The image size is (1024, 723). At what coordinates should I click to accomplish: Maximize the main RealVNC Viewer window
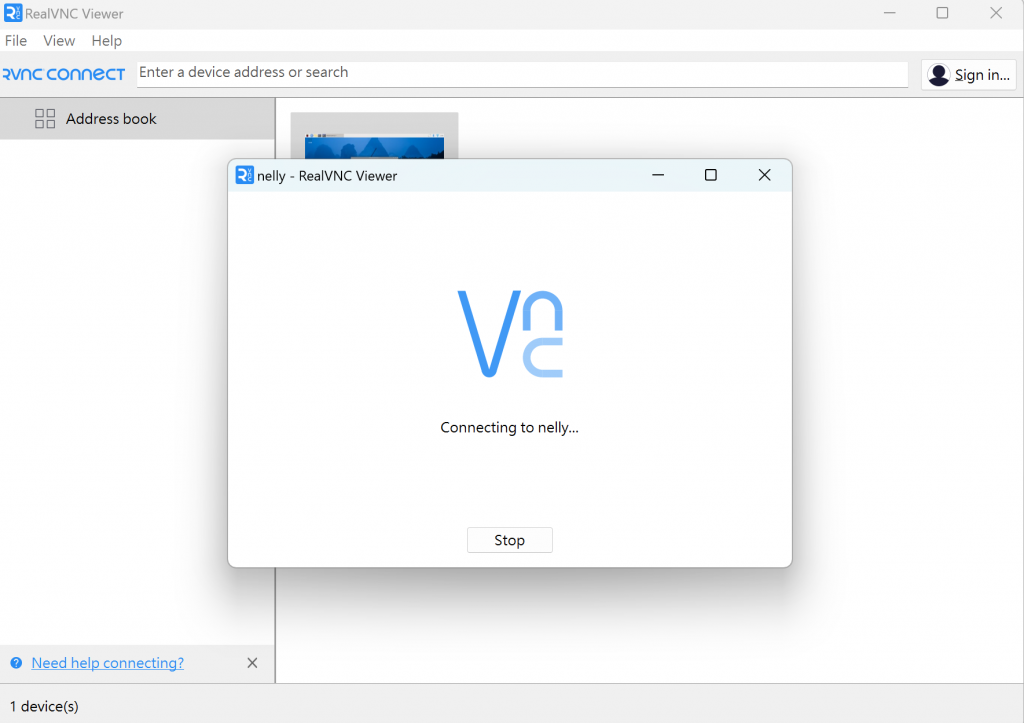(942, 13)
